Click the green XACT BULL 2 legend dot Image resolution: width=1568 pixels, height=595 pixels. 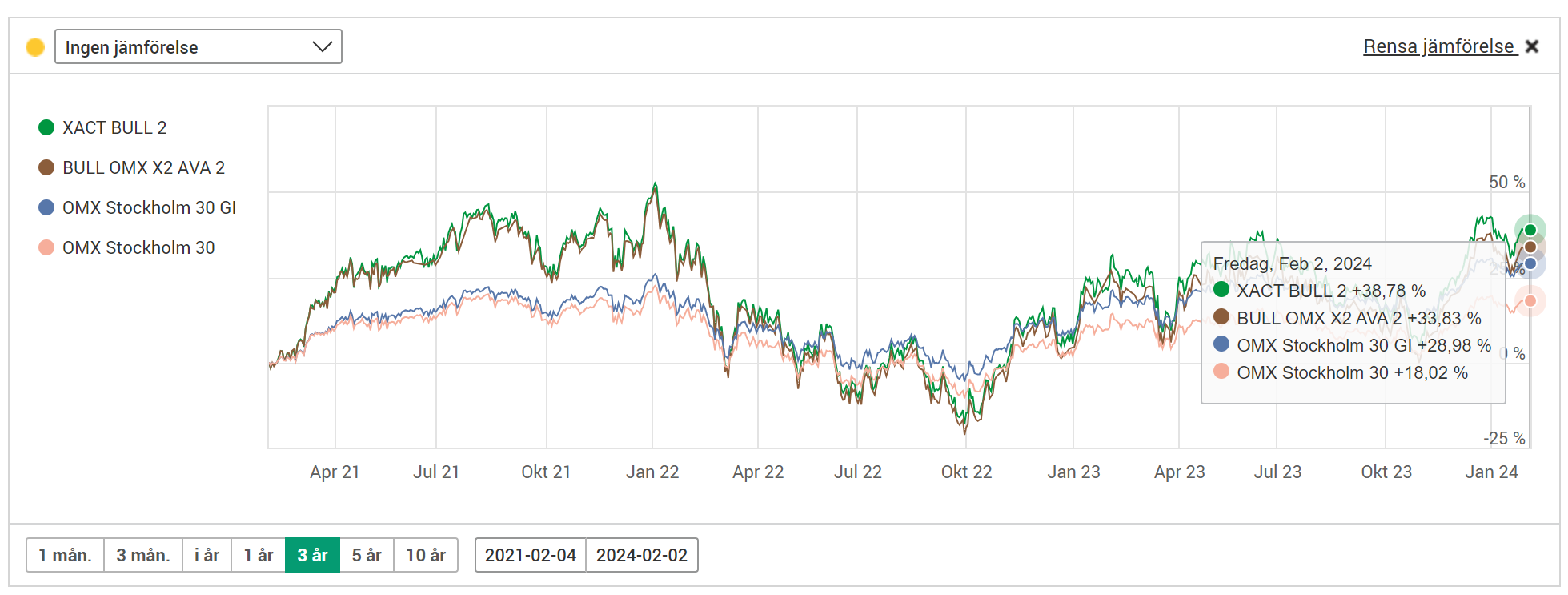pyautogui.click(x=46, y=127)
